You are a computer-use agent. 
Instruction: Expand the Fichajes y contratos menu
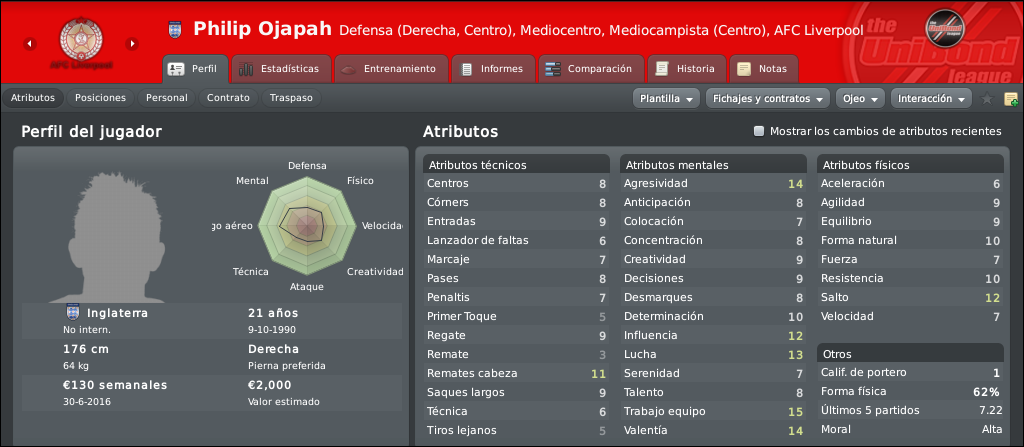768,99
